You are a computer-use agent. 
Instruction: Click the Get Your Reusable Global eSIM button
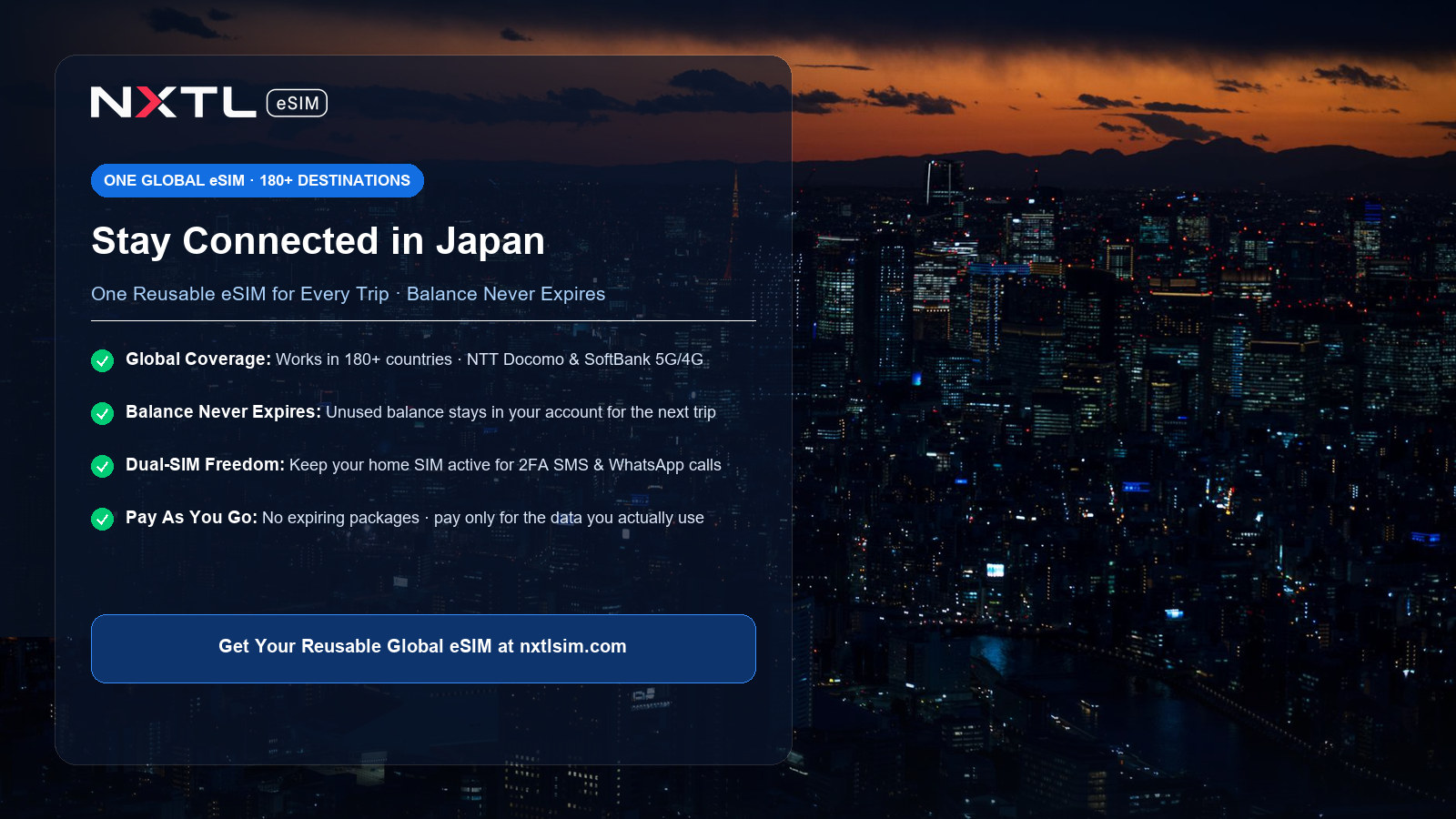[423, 648]
